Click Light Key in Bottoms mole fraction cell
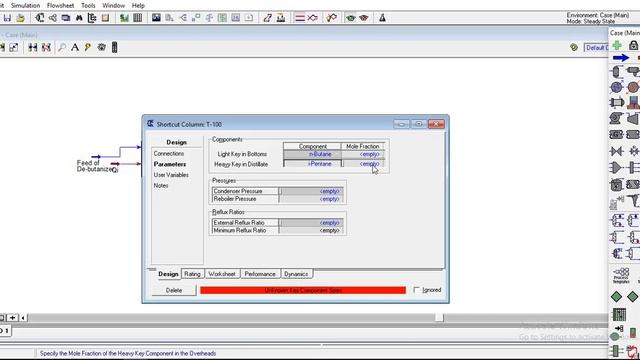Image resolution: width=640 pixels, height=360 pixels. pyautogui.click(x=363, y=154)
